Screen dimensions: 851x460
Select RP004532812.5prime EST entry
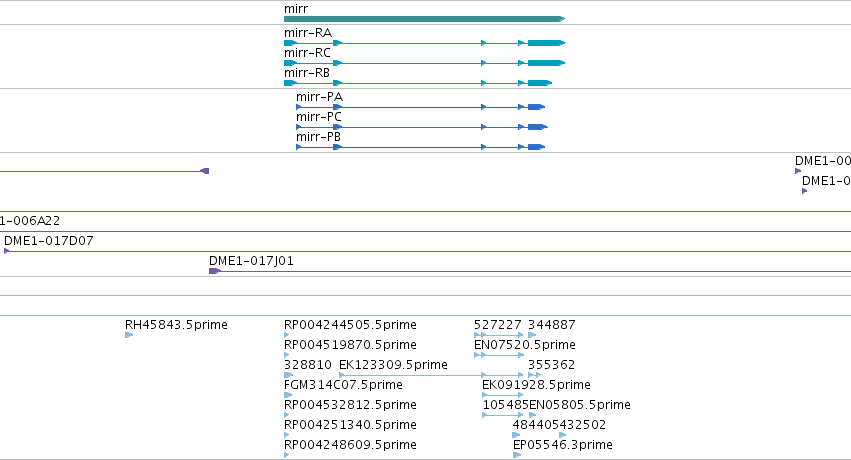point(351,405)
